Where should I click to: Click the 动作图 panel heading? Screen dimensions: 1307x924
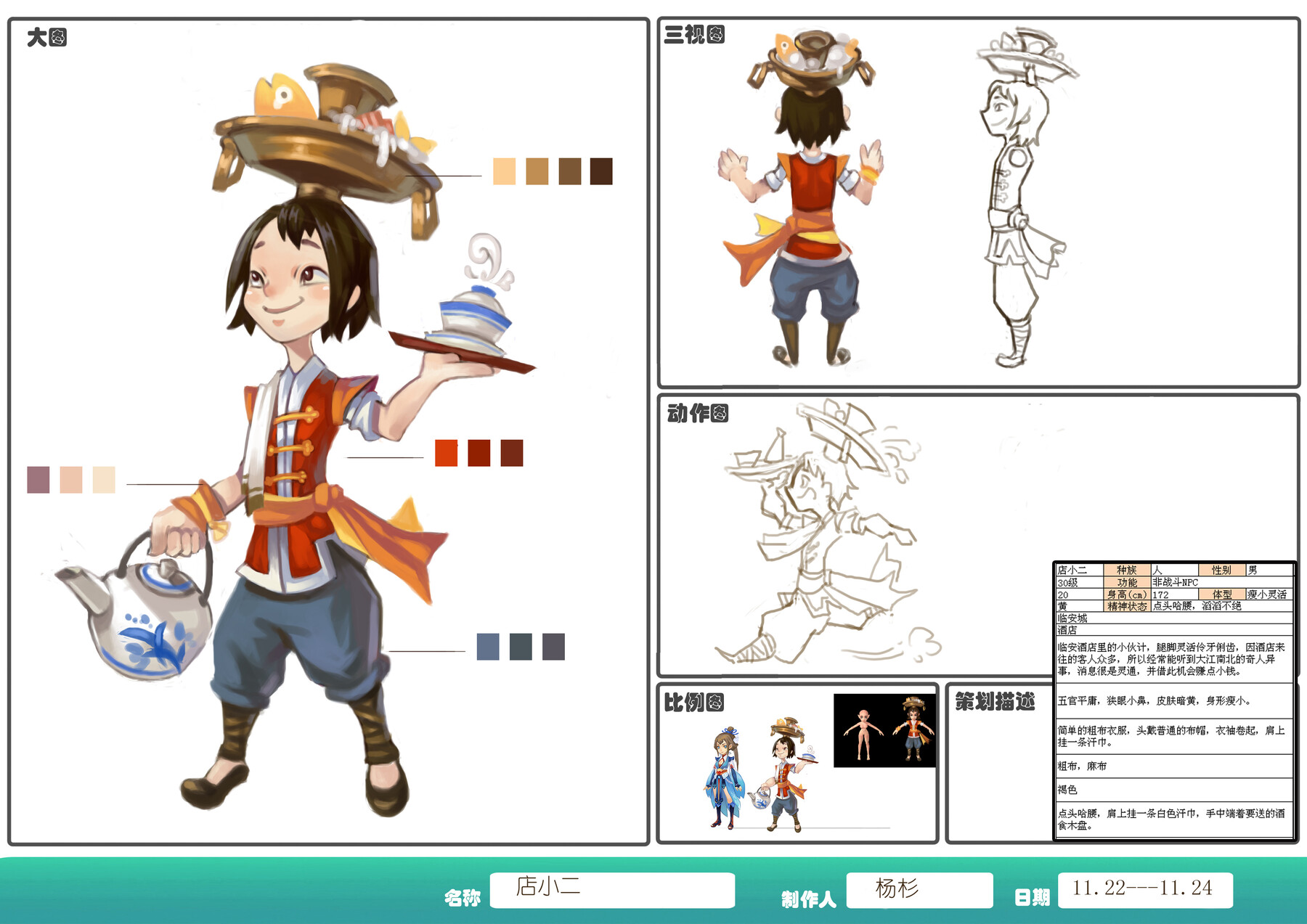[x=697, y=413]
